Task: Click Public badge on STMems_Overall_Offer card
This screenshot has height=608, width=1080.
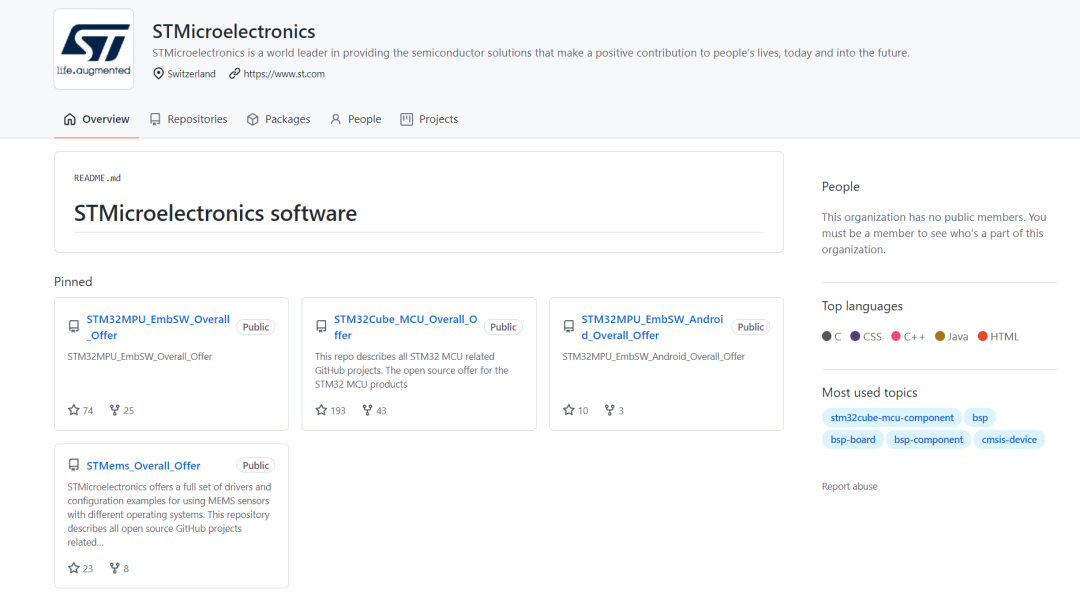Action: point(256,465)
